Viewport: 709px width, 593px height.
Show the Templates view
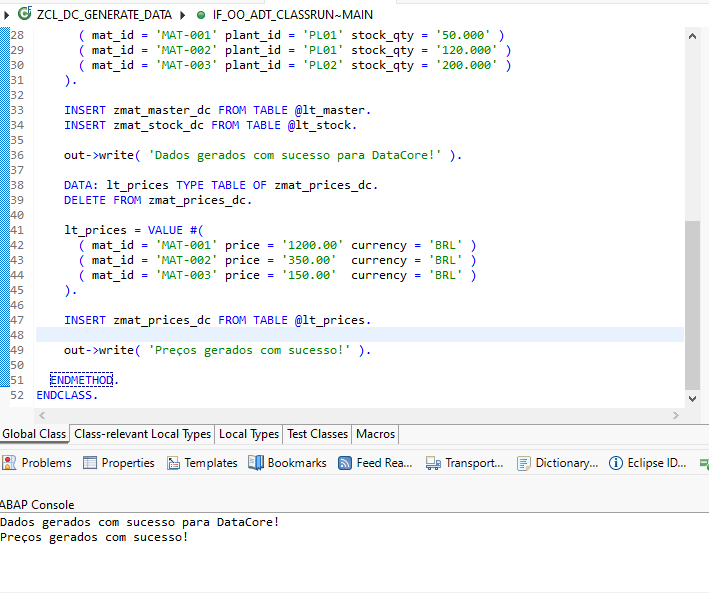click(x=202, y=463)
